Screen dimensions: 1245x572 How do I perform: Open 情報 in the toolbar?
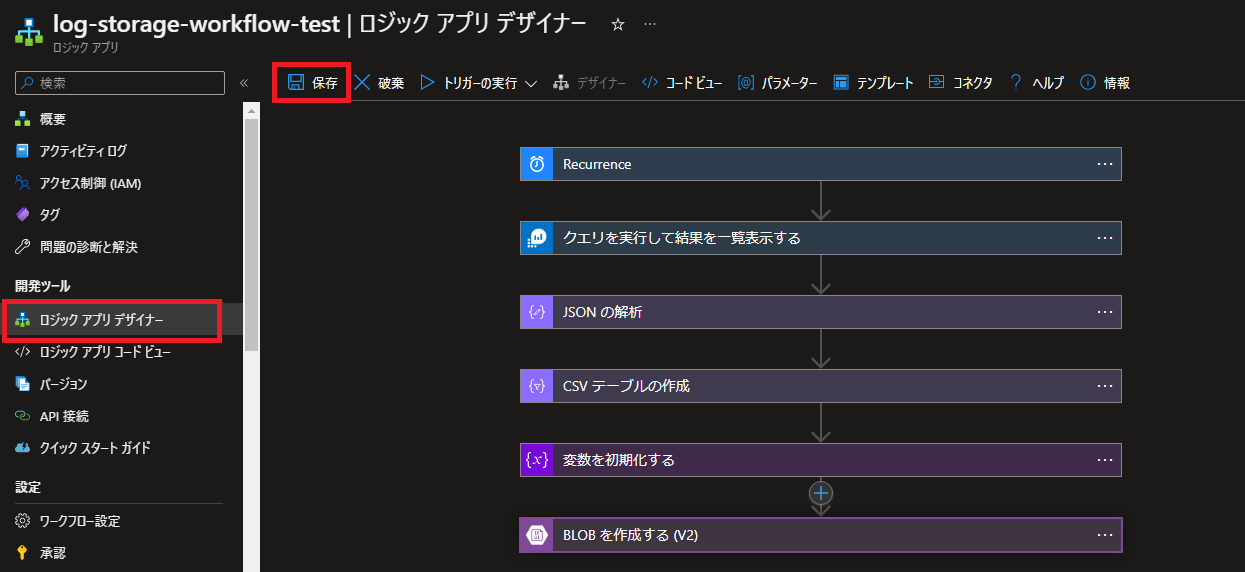[1105, 83]
